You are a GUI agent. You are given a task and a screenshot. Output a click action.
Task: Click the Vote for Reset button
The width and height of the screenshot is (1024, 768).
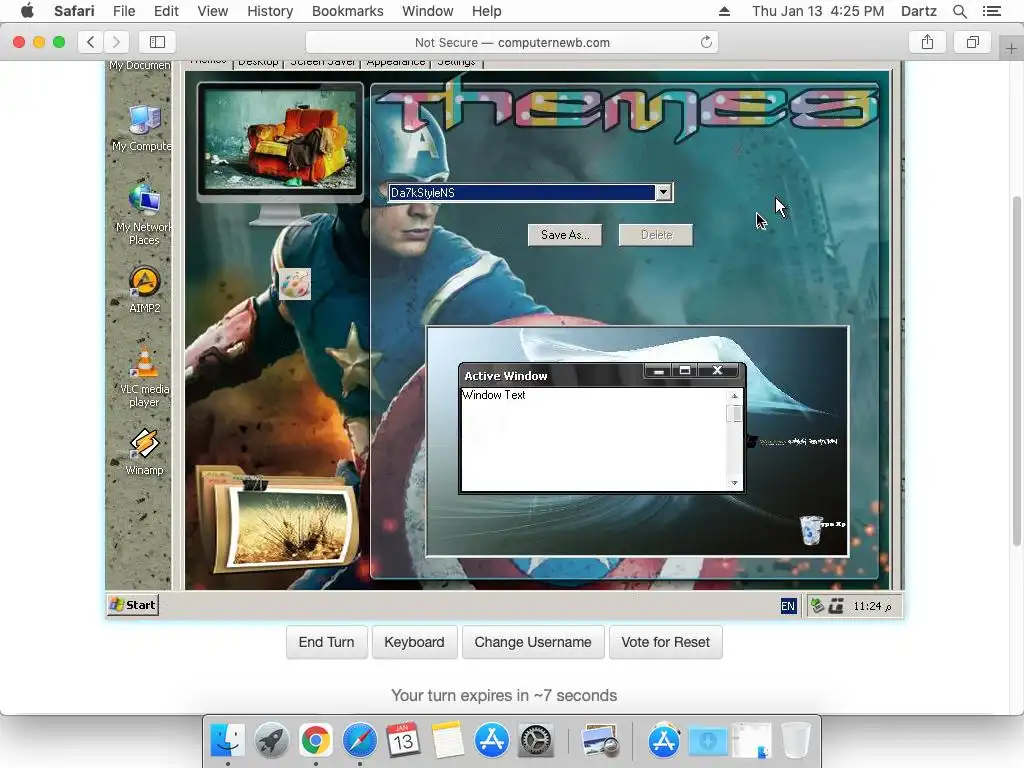(x=665, y=642)
